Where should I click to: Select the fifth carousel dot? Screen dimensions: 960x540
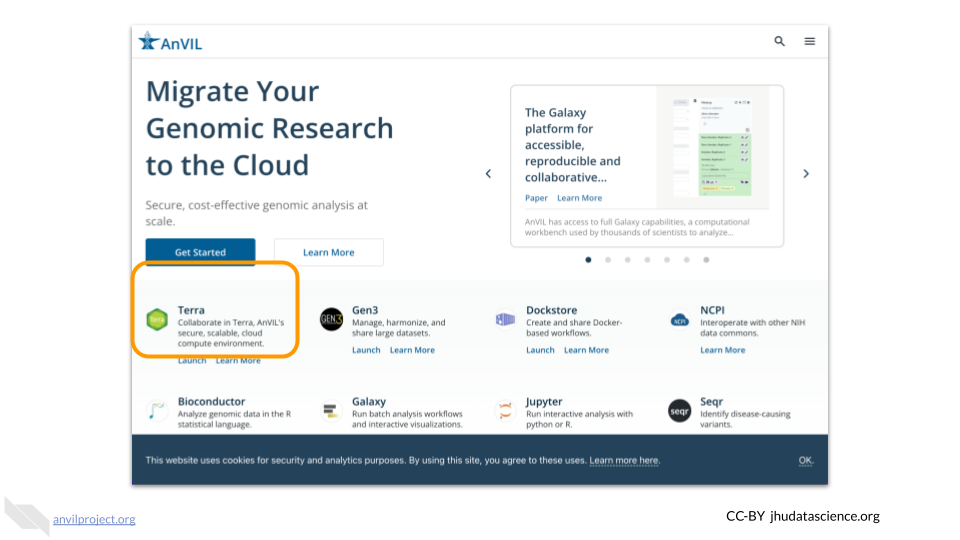coord(667,260)
